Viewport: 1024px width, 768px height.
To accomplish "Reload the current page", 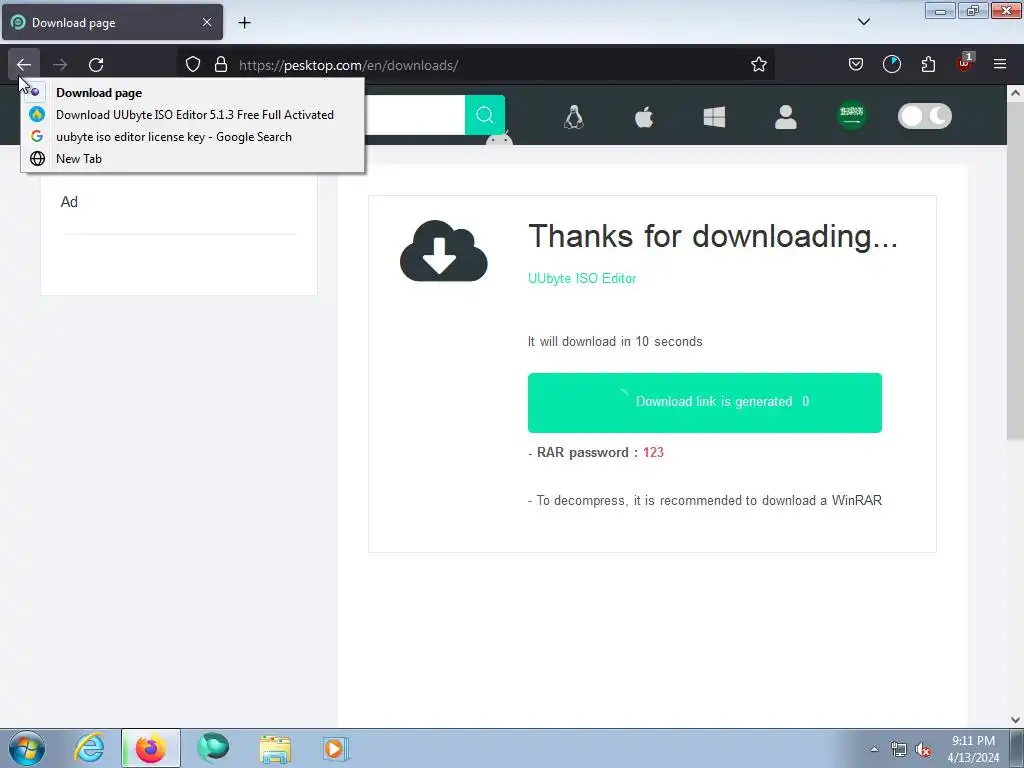I will 96,65.
